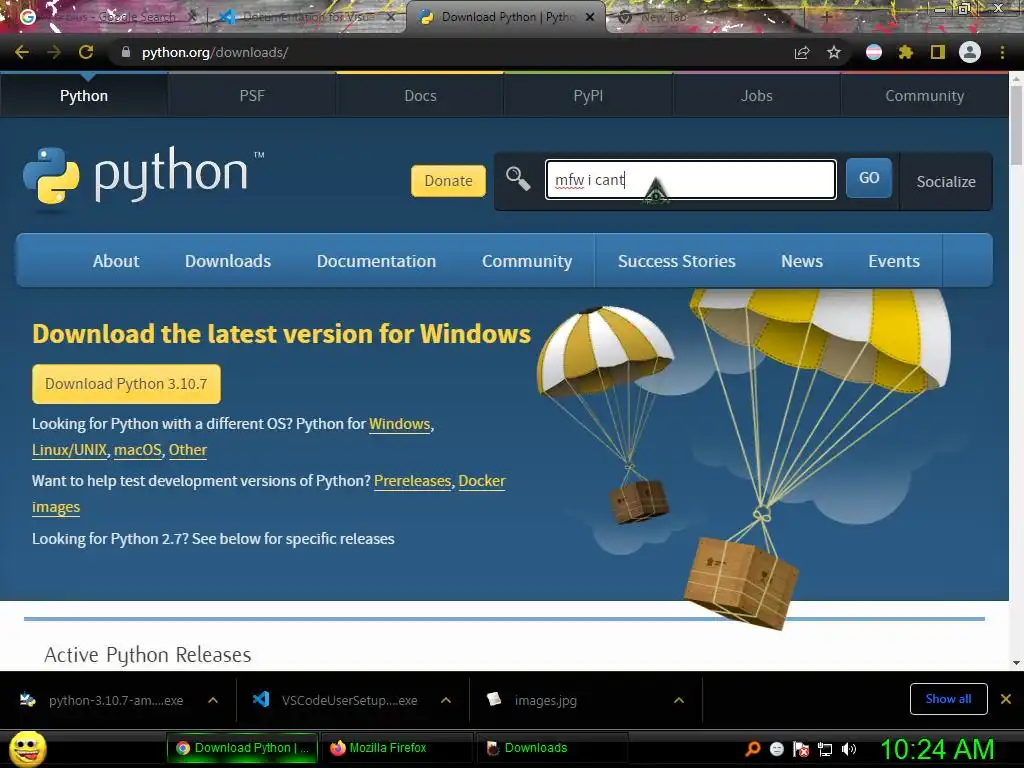Viewport: 1024px width, 768px height.
Task: Expand options for VSCodeUserSetup download
Action: coord(446,700)
